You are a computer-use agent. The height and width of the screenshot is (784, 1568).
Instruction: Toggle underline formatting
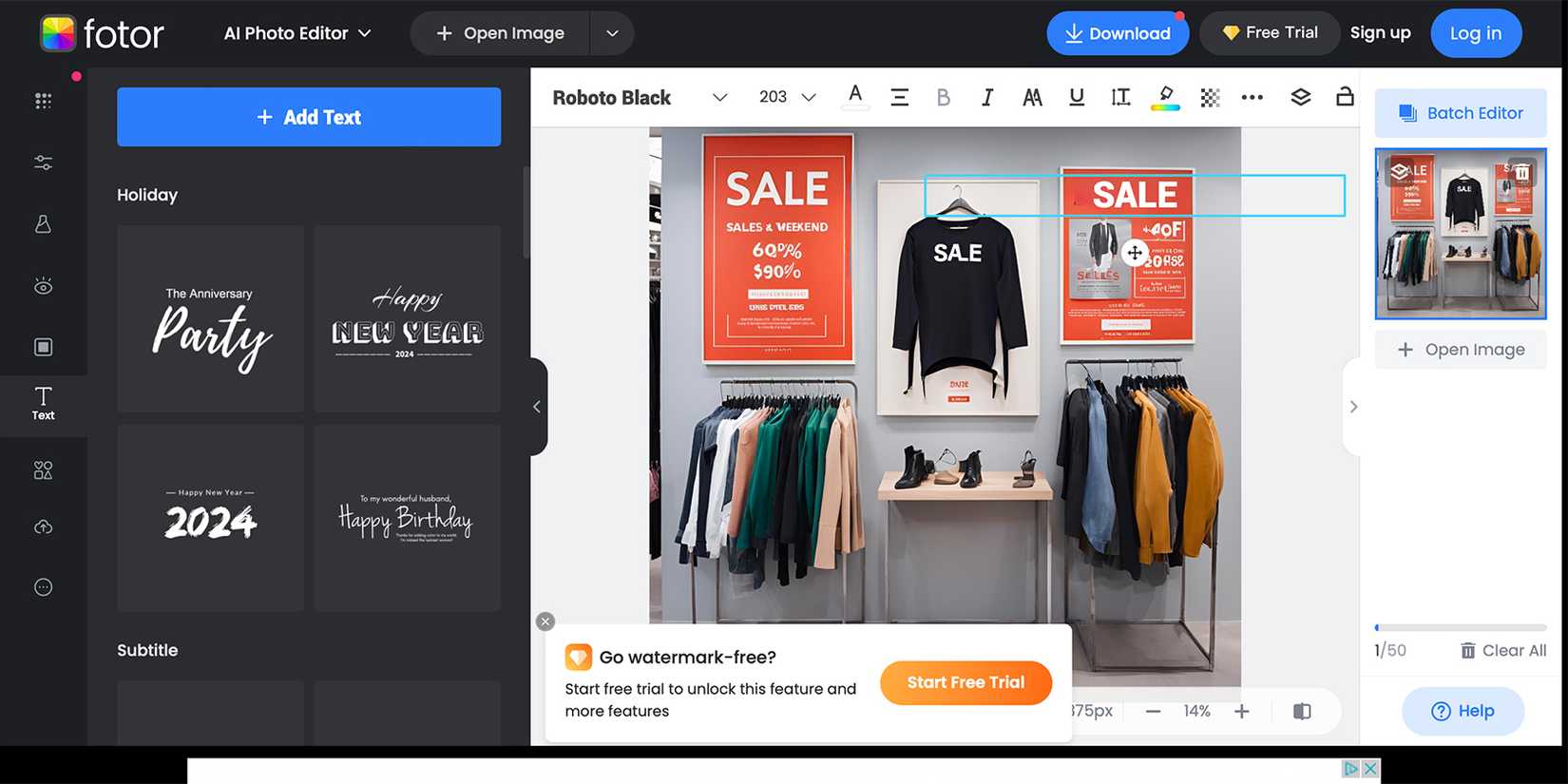[1076, 97]
